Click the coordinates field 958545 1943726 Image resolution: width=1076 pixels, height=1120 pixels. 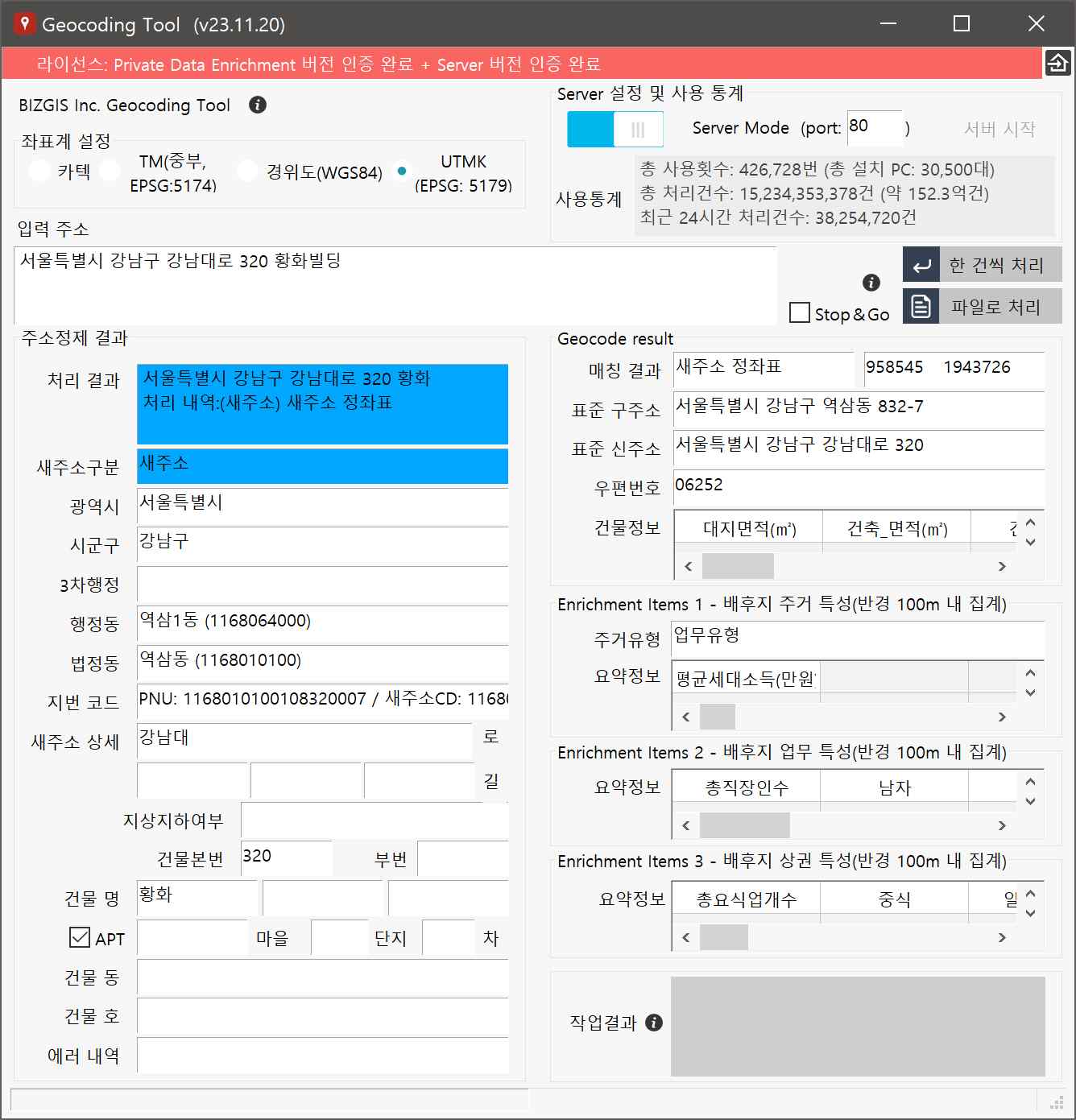954,370
